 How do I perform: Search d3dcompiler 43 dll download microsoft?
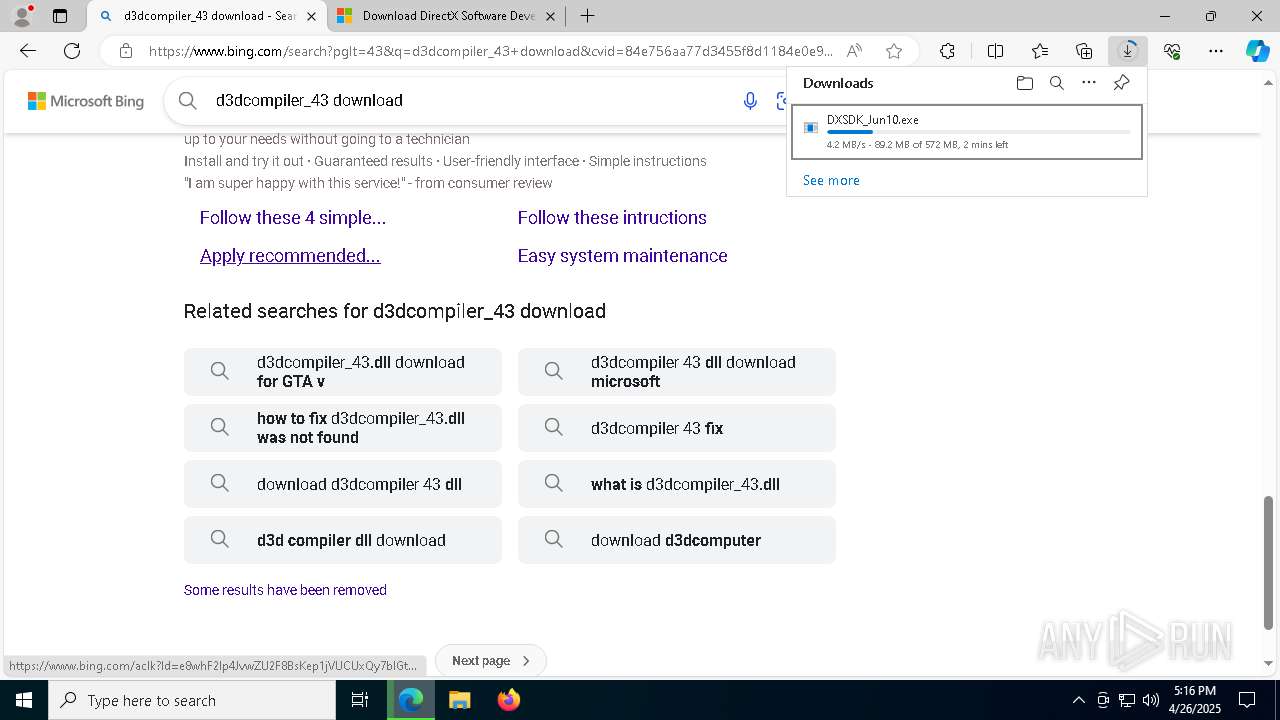[x=677, y=372]
